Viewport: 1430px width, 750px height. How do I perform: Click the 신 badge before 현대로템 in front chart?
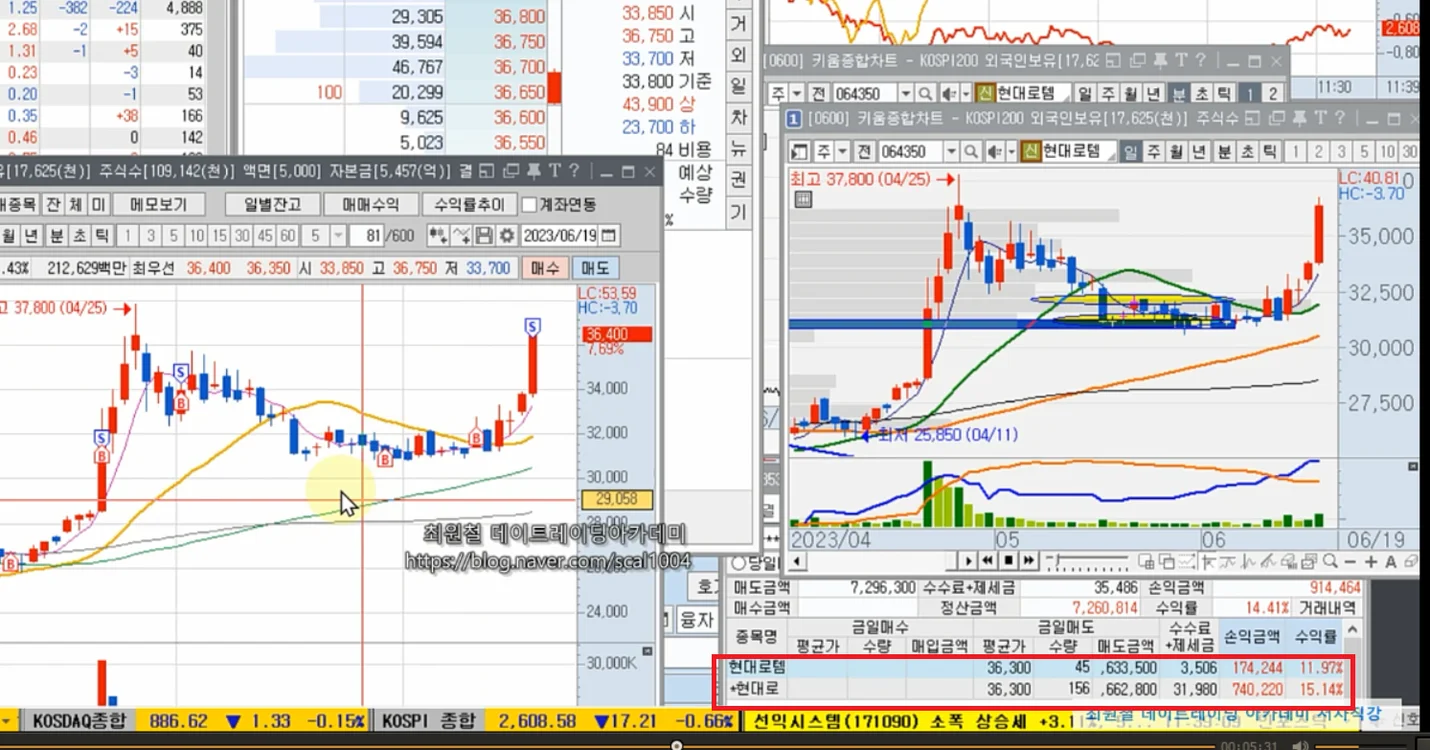coord(1031,152)
